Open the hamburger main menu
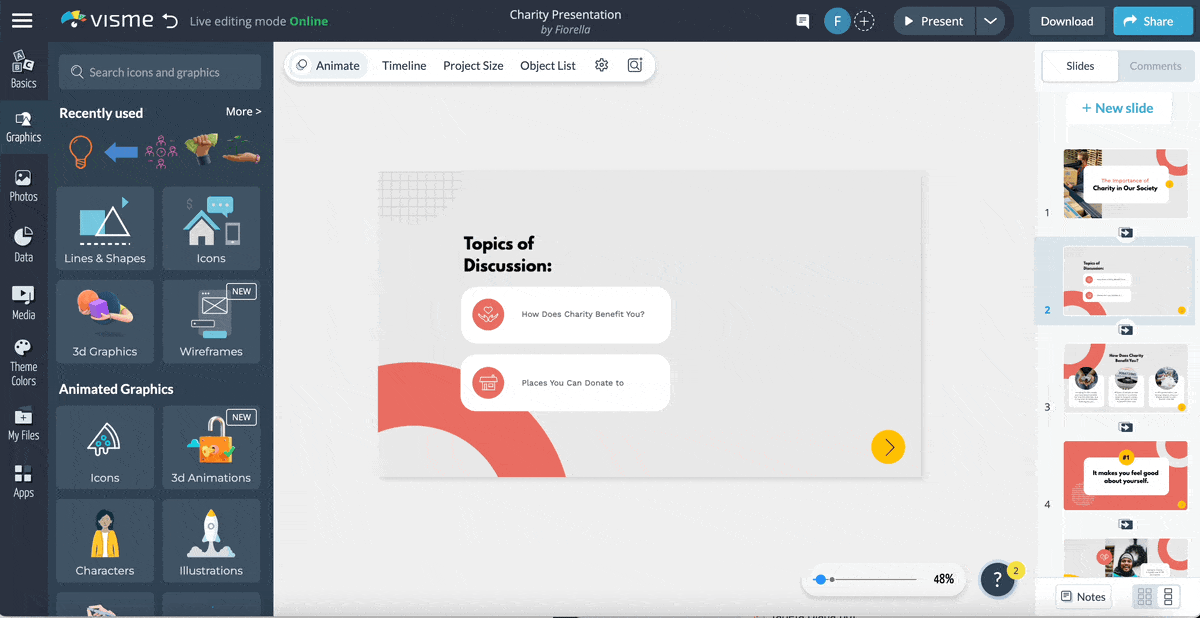The width and height of the screenshot is (1200, 618). [21, 21]
